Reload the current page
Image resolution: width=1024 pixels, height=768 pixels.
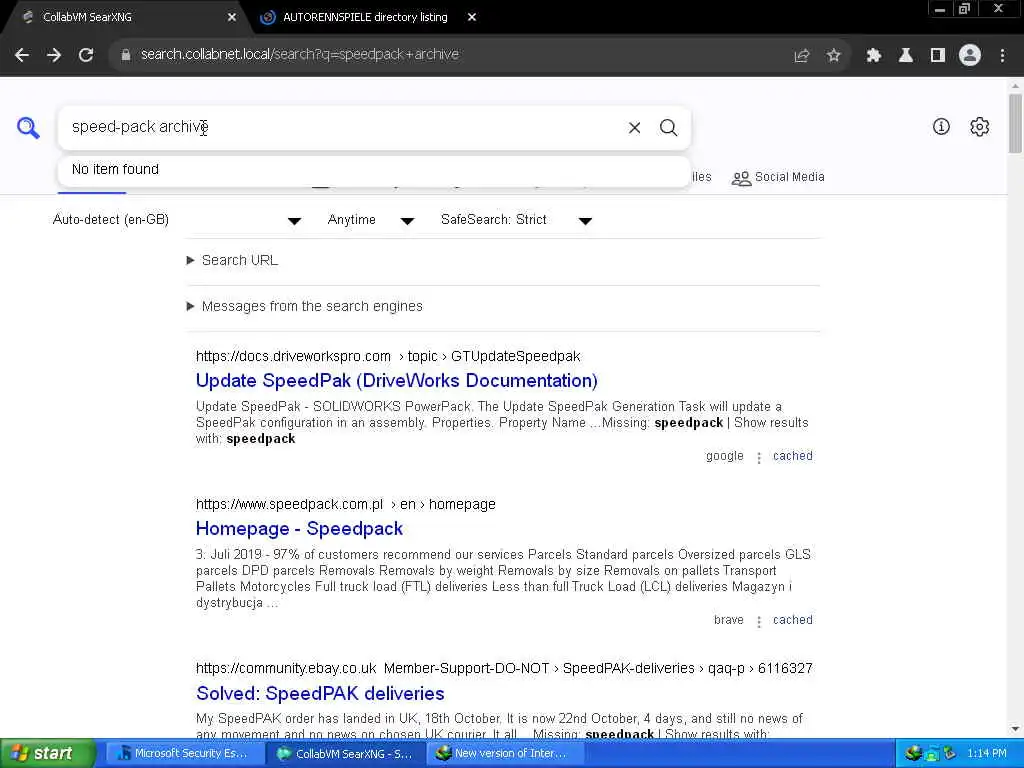click(x=86, y=55)
